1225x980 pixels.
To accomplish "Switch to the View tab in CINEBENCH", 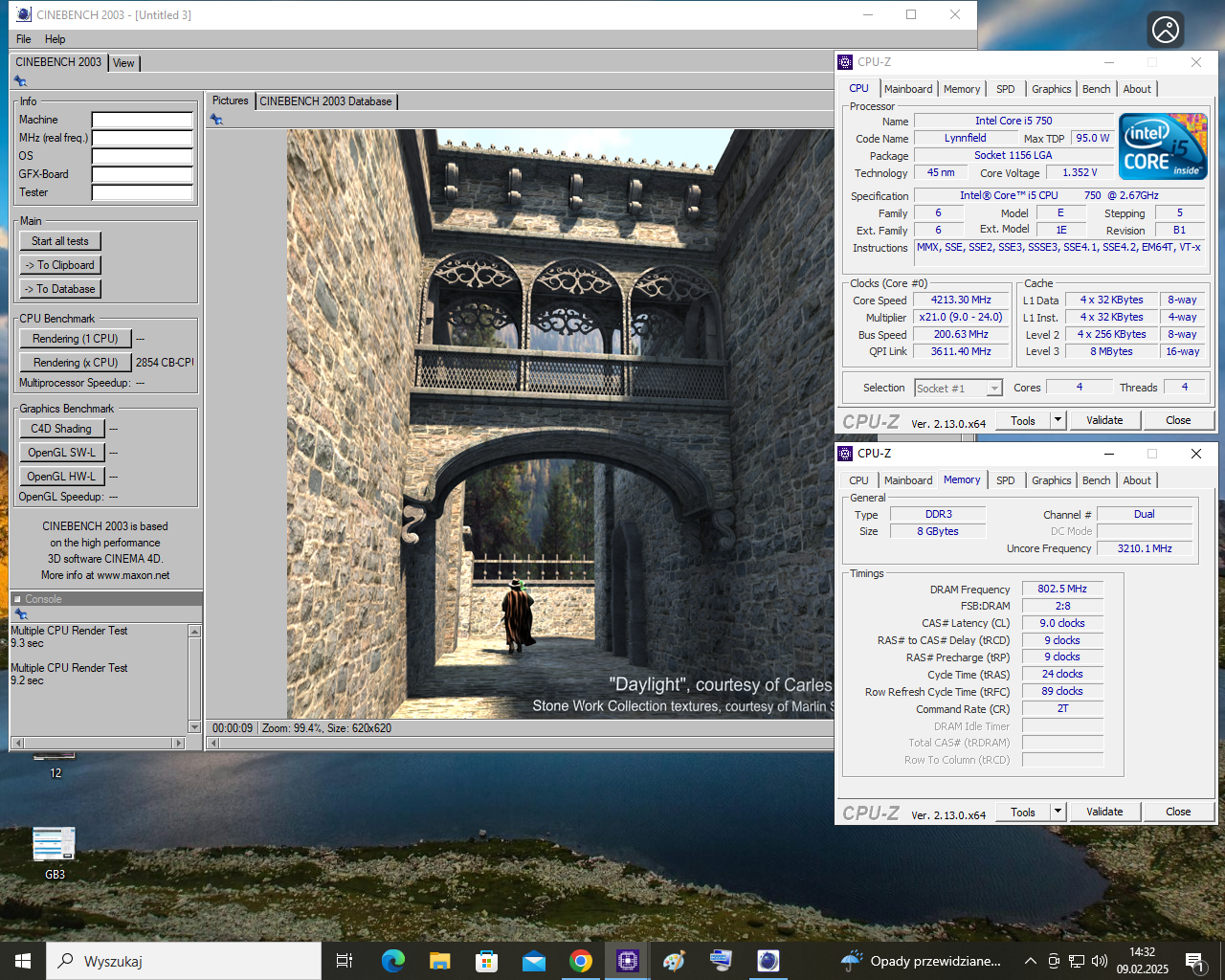I will click(x=123, y=63).
